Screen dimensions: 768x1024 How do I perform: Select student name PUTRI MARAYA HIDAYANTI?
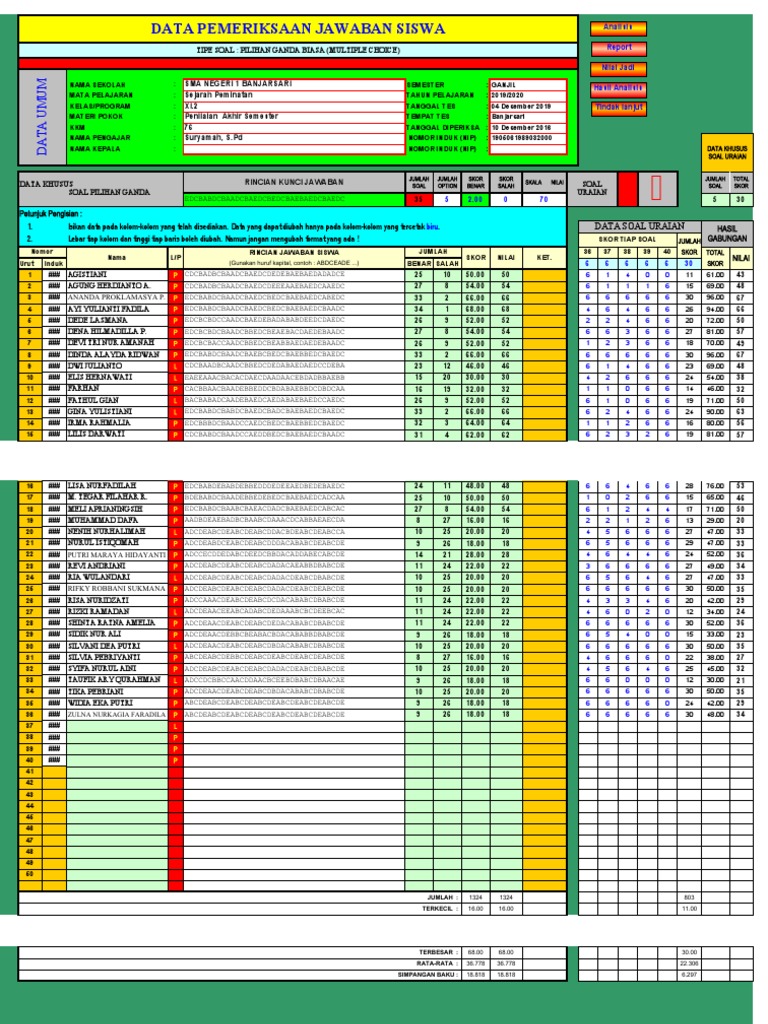(116, 554)
